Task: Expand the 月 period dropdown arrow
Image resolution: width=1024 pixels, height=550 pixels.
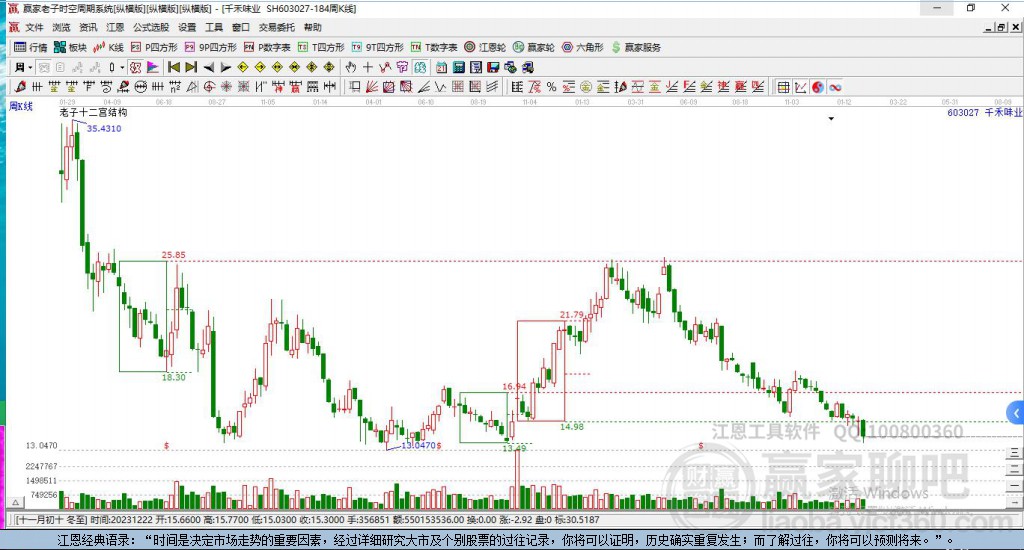Action: (x=30, y=67)
